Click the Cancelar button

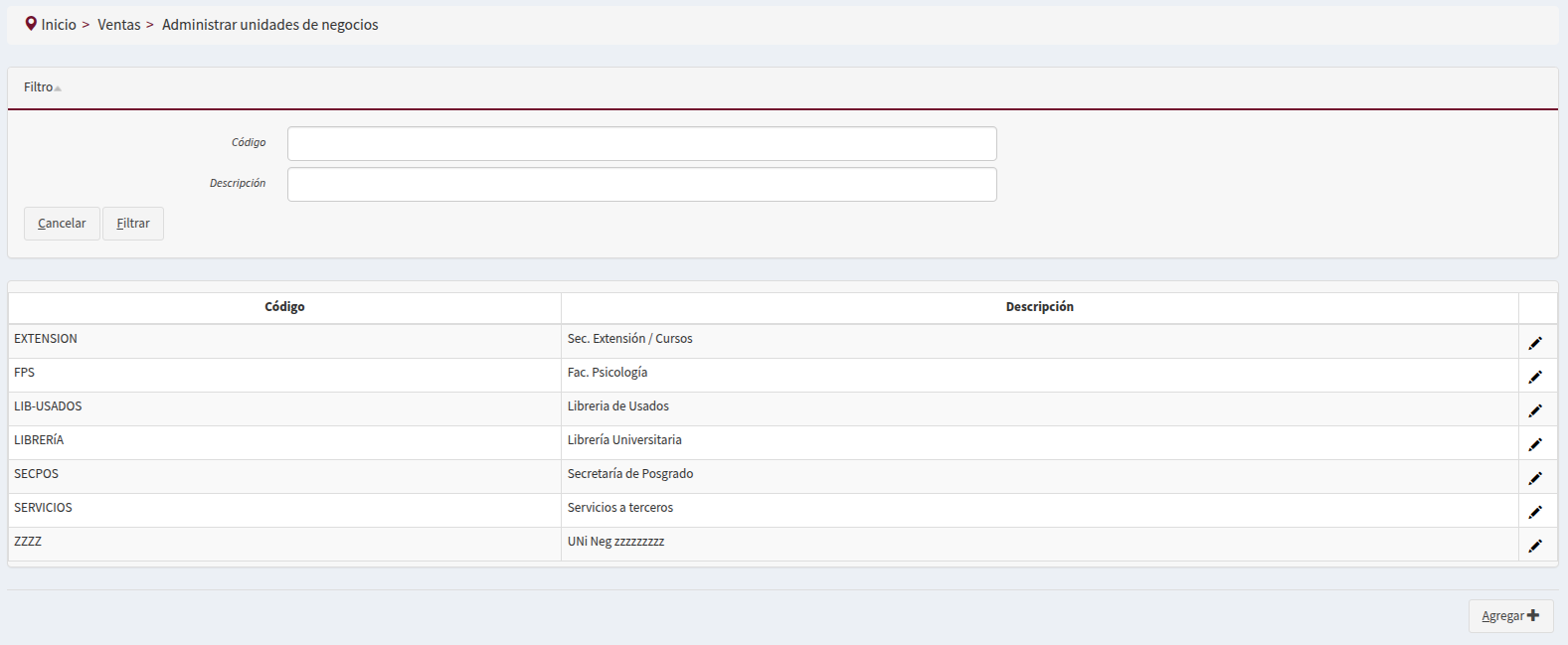click(62, 224)
